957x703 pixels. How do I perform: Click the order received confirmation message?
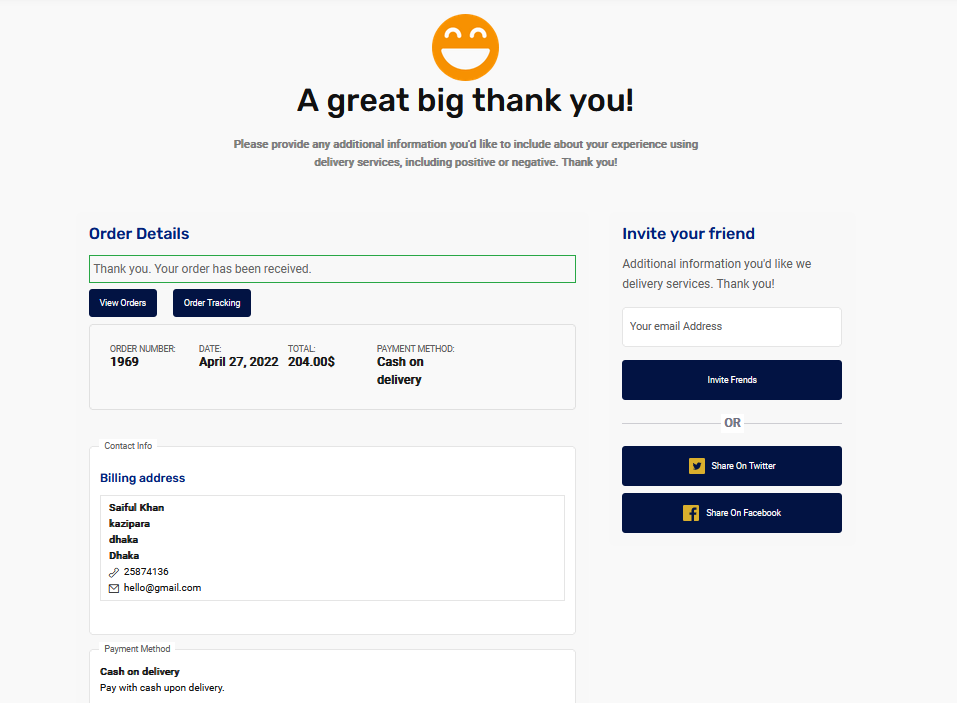(331, 269)
